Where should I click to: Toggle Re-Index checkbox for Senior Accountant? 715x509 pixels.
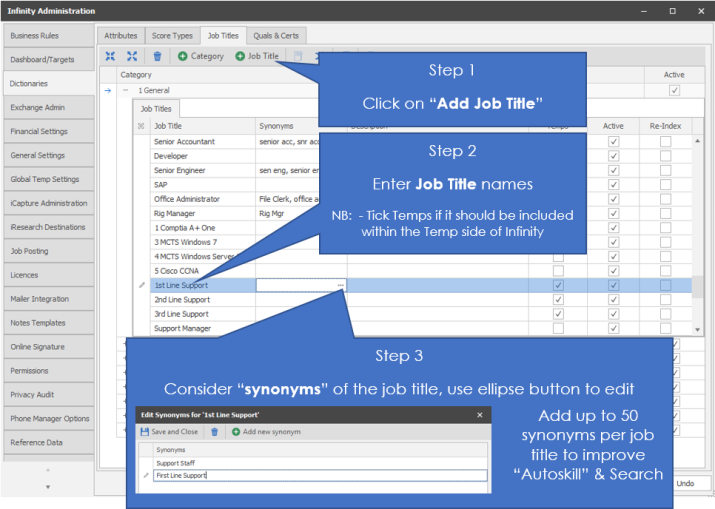pos(665,142)
